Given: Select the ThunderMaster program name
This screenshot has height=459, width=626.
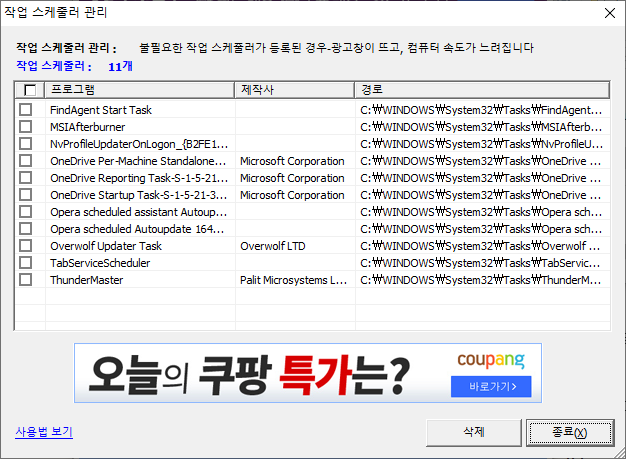Looking at the screenshot, I should (x=86, y=280).
